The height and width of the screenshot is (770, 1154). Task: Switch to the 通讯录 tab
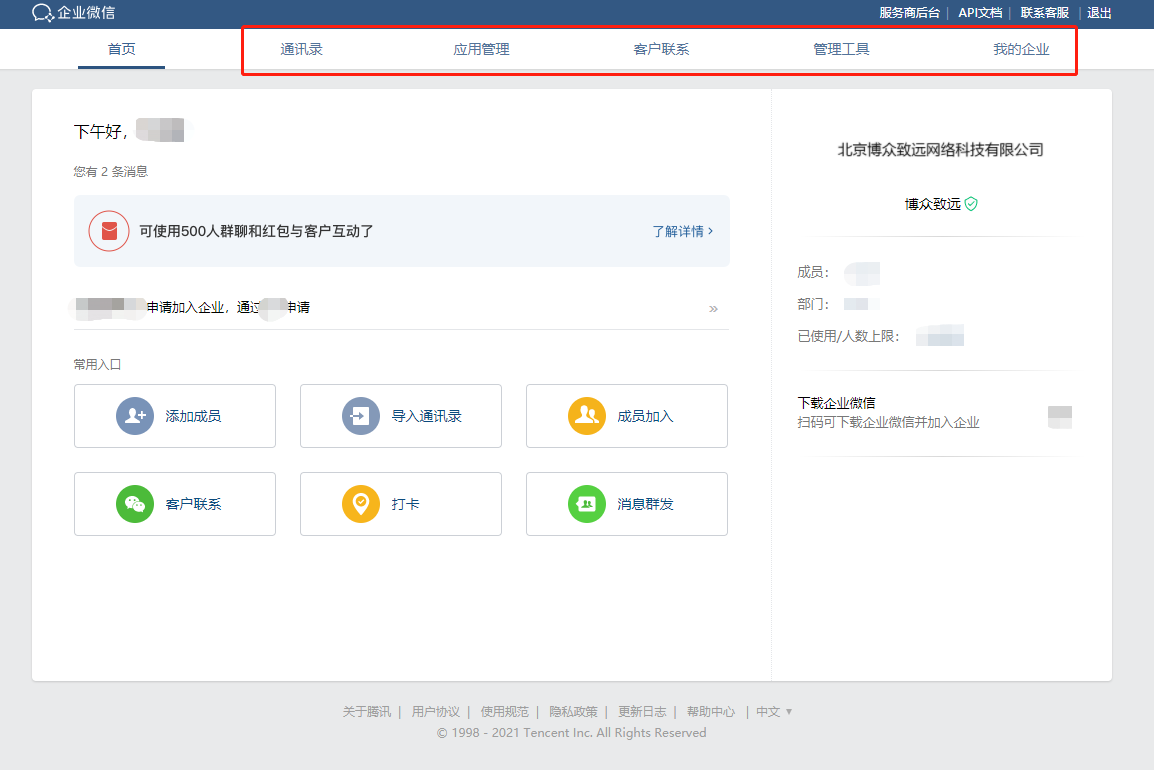point(302,49)
